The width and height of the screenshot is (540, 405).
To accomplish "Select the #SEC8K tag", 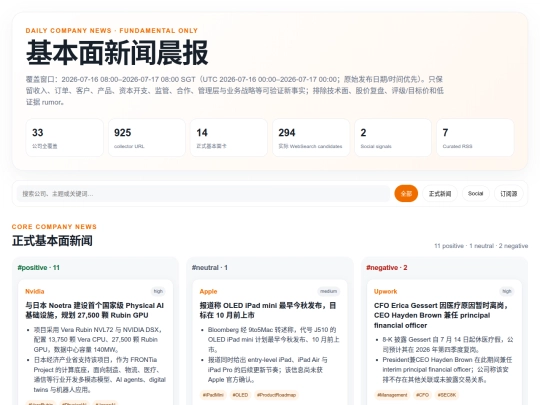I will [x=447, y=395].
